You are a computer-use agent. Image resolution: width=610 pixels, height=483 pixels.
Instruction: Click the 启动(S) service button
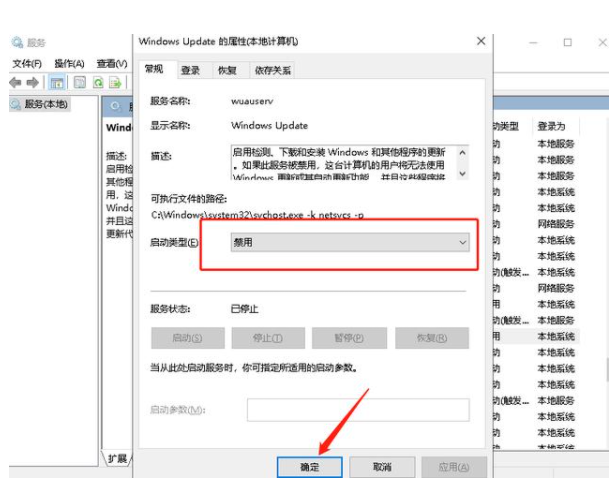tap(188, 338)
